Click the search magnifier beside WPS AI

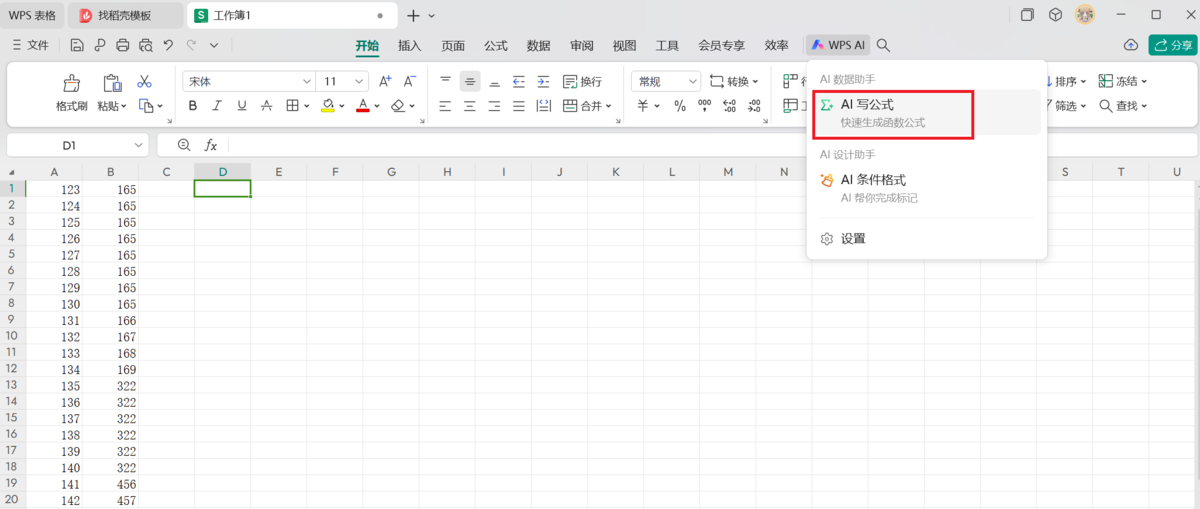tap(883, 45)
